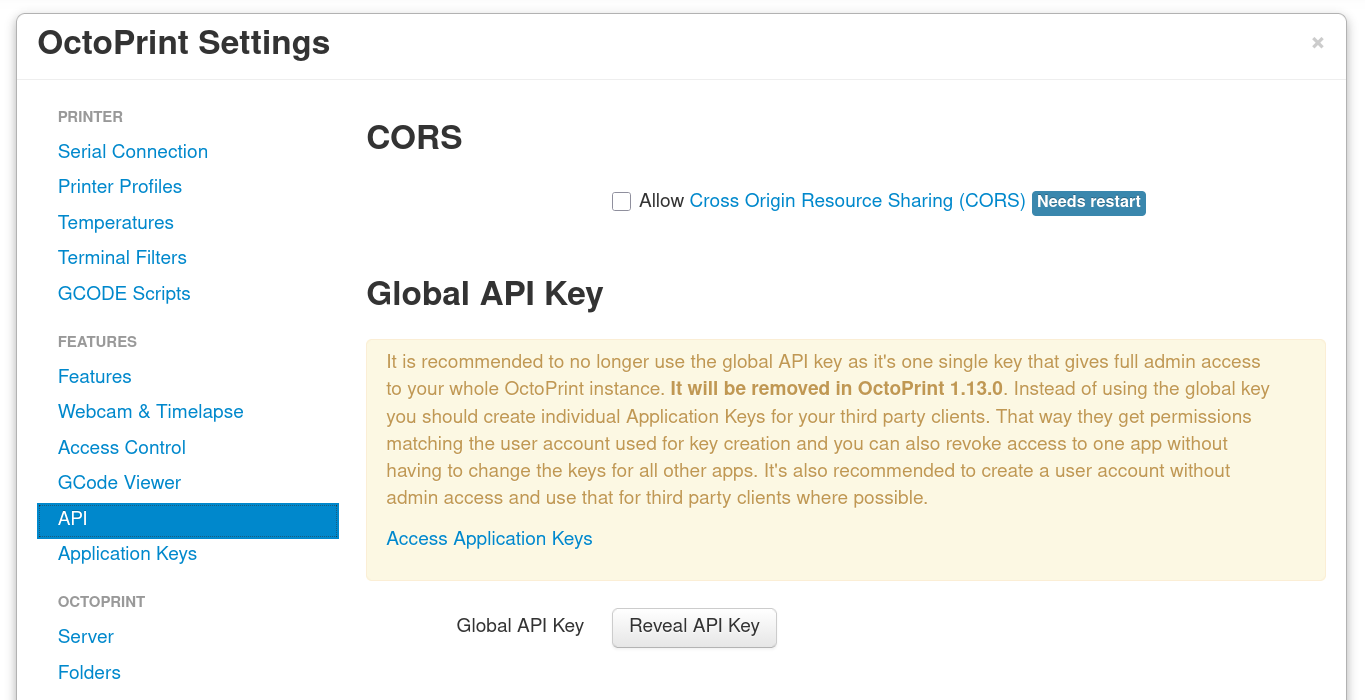
Task: Open the CORS documentation link
Action: (856, 201)
